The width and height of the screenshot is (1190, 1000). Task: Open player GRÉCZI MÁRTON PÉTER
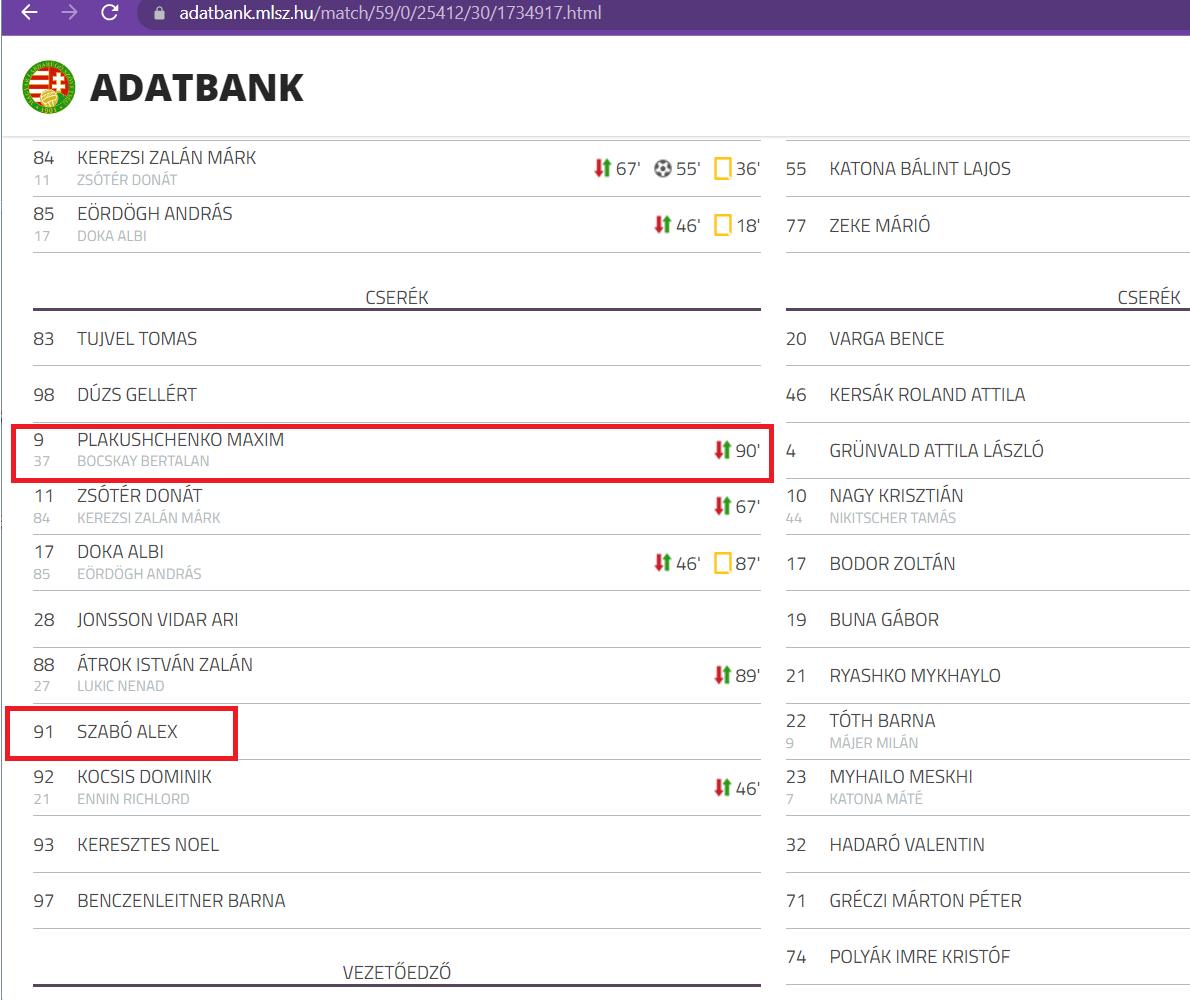925,901
